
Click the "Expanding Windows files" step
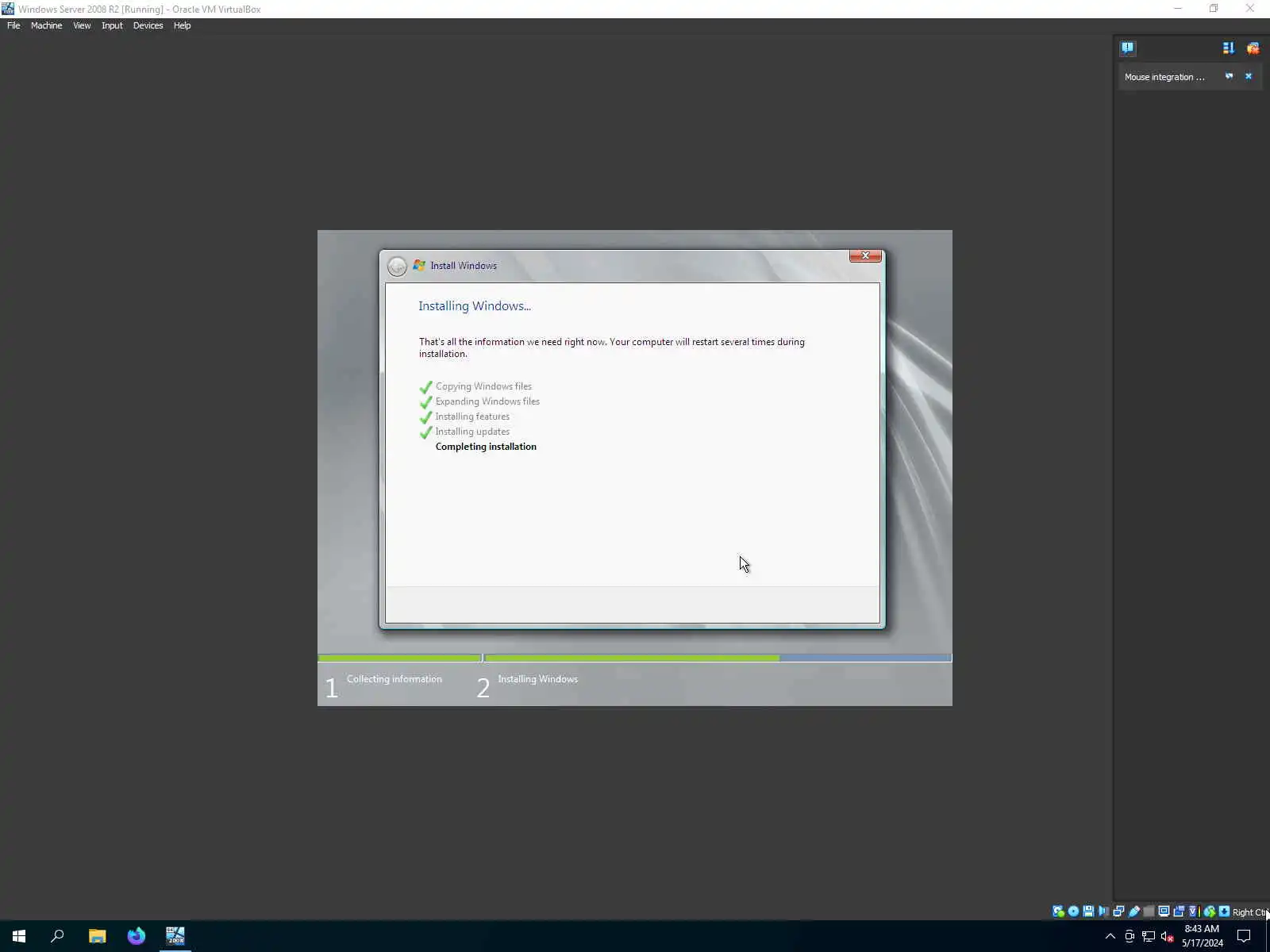click(x=487, y=401)
